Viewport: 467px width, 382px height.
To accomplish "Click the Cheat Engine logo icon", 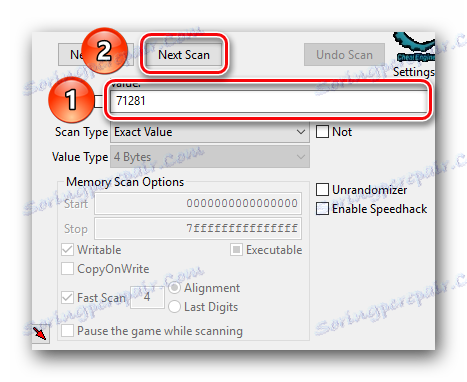I will point(414,47).
